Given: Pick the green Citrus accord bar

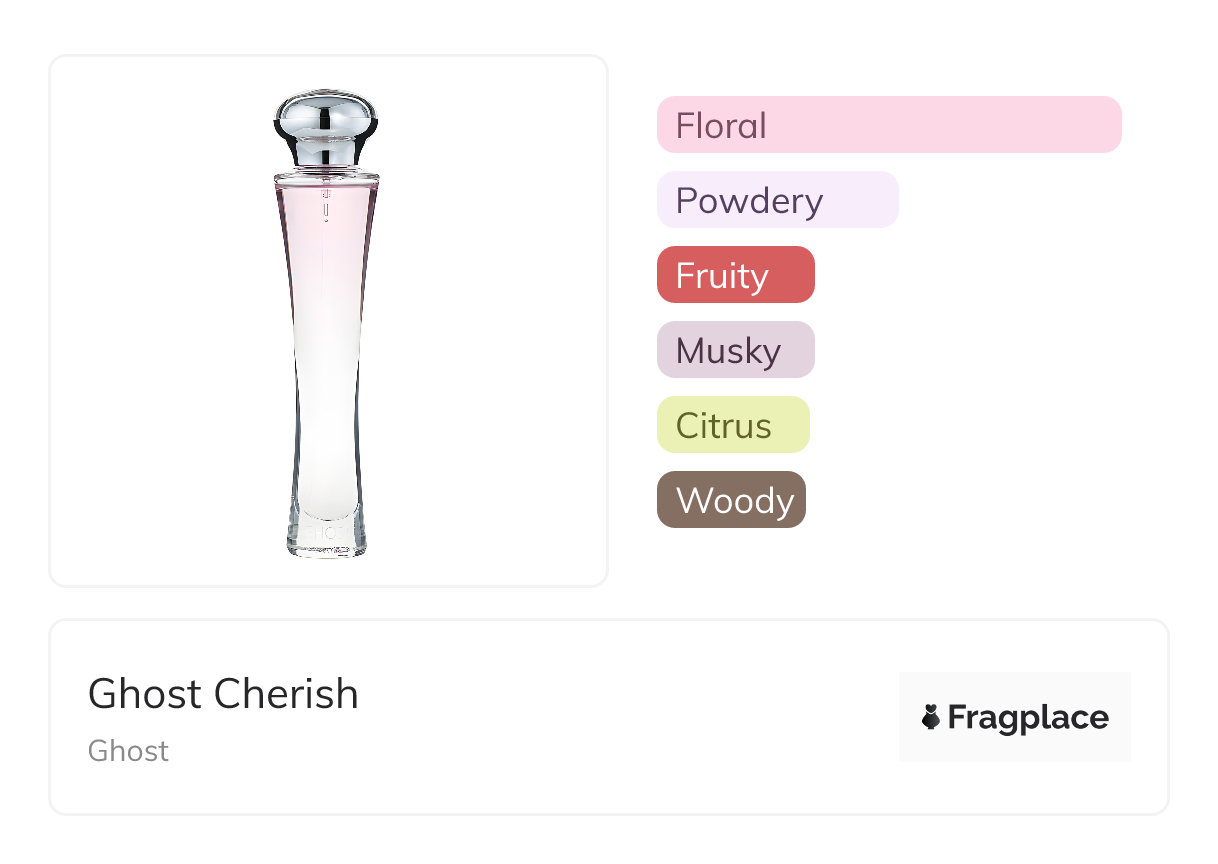Looking at the screenshot, I should click(732, 425).
